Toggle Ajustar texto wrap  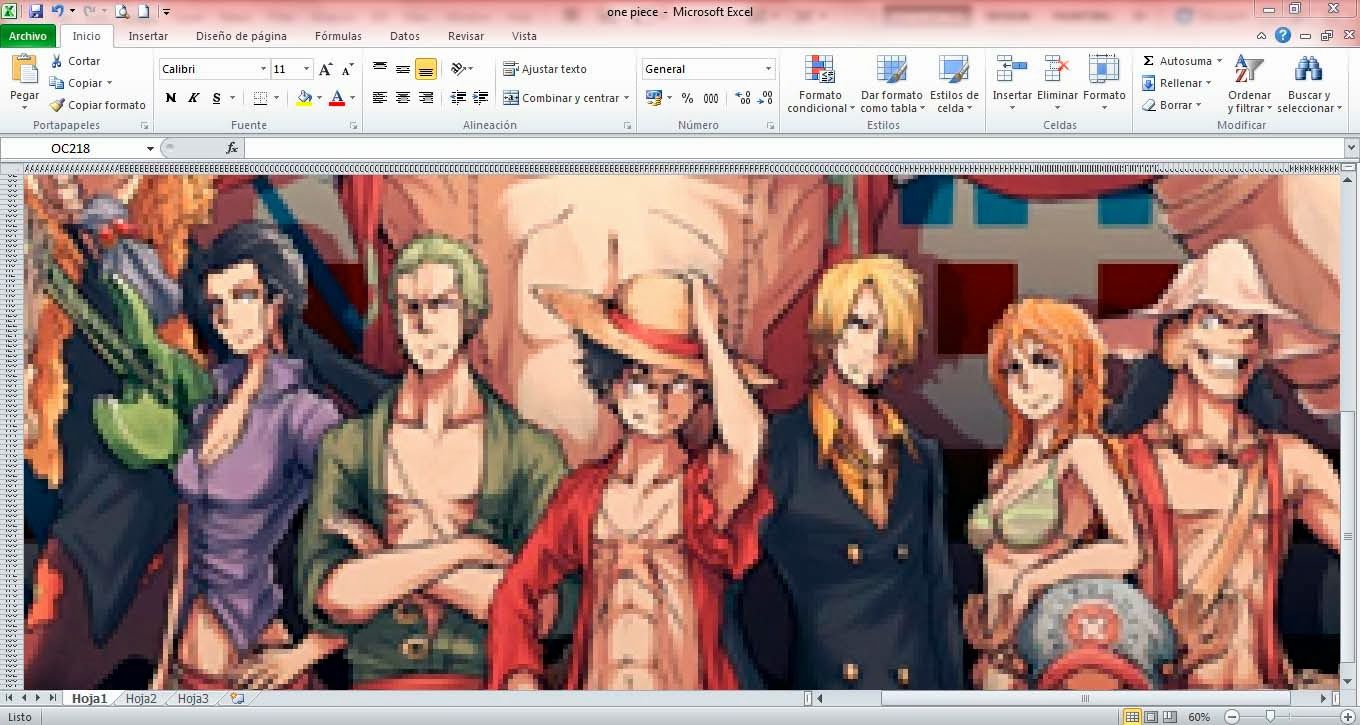[x=545, y=69]
